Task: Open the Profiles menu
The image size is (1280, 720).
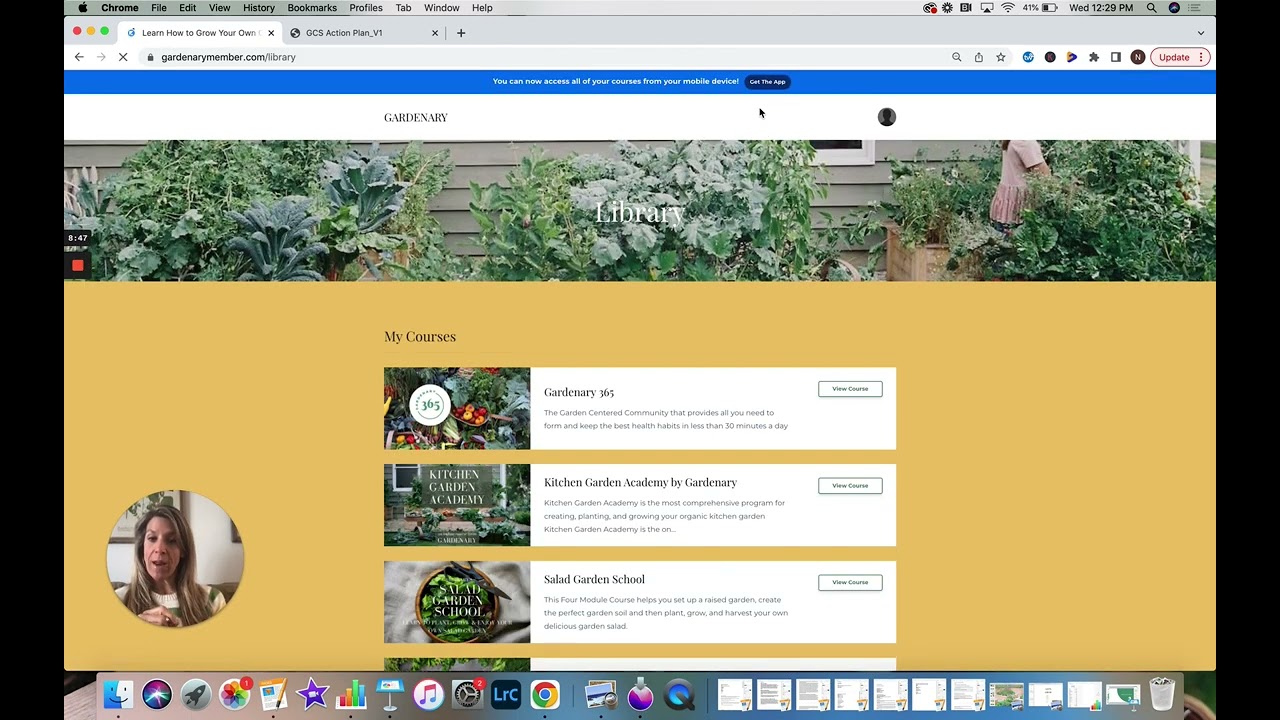Action: click(x=366, y=8)
